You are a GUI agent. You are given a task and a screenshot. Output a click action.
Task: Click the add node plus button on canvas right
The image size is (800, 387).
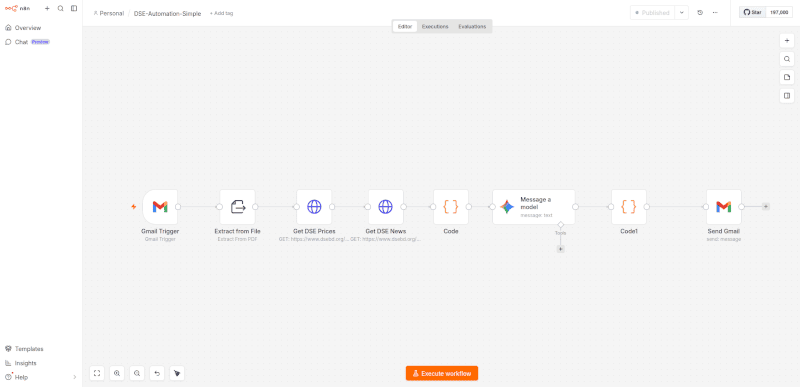tap(787, 40)
